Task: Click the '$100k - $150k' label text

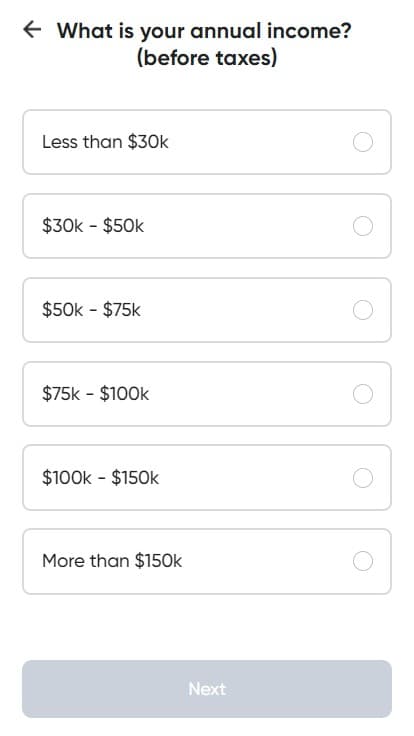Action: [x=100, y=478]
